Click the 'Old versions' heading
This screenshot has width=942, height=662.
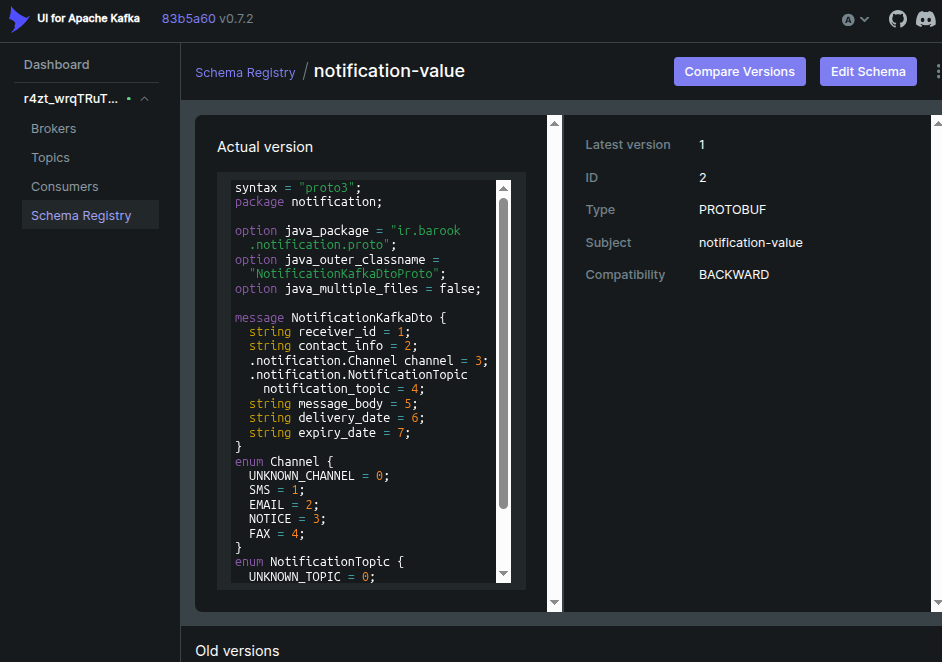tap(237, 651)
